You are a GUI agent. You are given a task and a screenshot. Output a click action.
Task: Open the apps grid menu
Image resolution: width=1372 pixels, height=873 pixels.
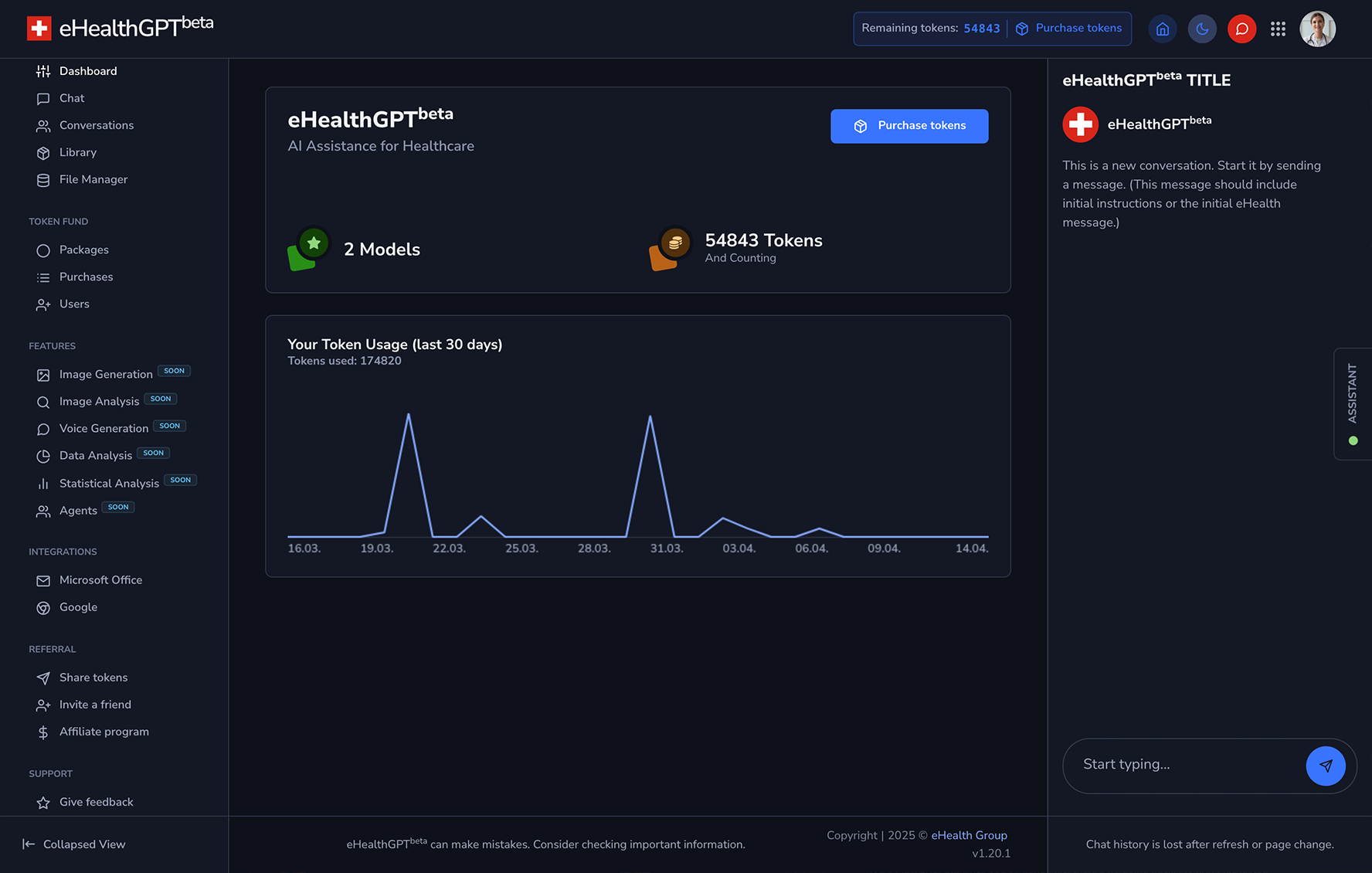[1278, 29]
